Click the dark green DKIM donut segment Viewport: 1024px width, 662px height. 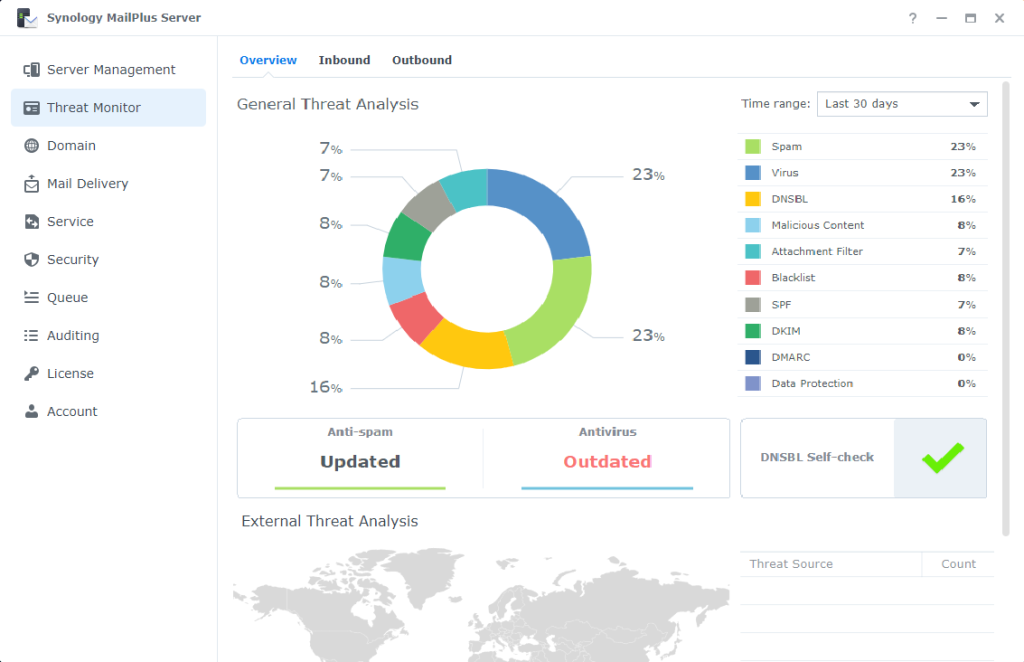(405, 238)
